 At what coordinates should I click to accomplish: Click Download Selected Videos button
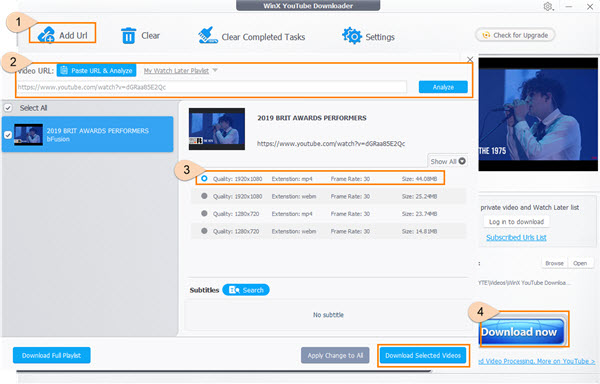pos(423,355)
